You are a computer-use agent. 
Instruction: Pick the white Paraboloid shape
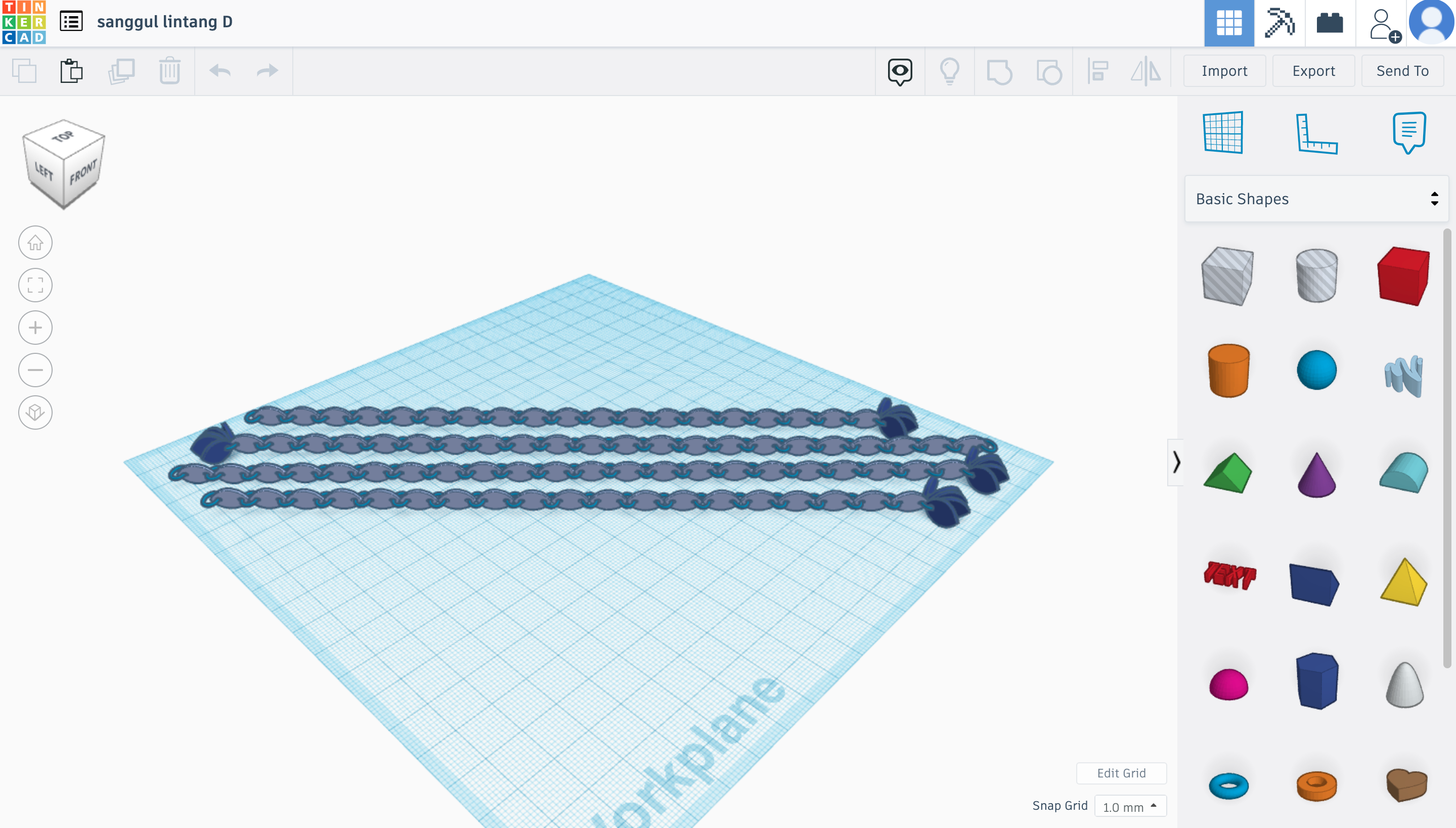coord(1404,684)
